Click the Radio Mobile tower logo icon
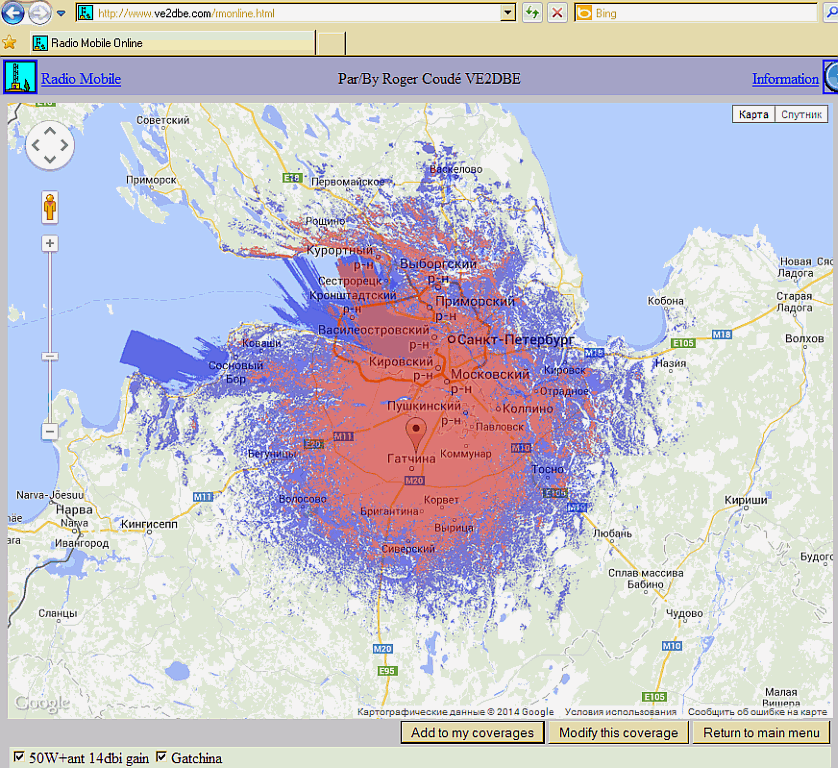838x768 pixels. coord(20,77)
